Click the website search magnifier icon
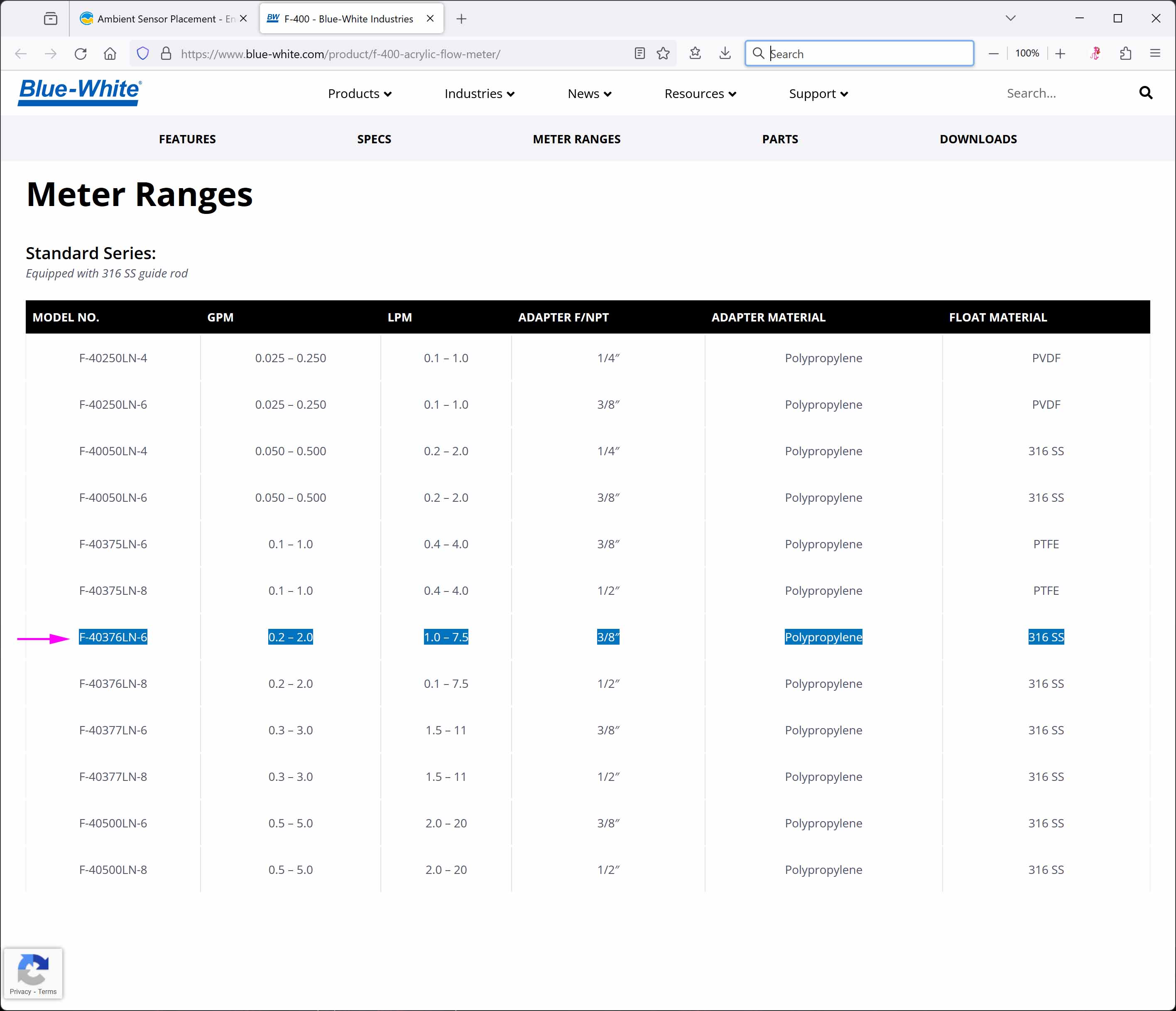Image resolution: width=1176 pixels, height=1011 pixels. click(1145, 93)
